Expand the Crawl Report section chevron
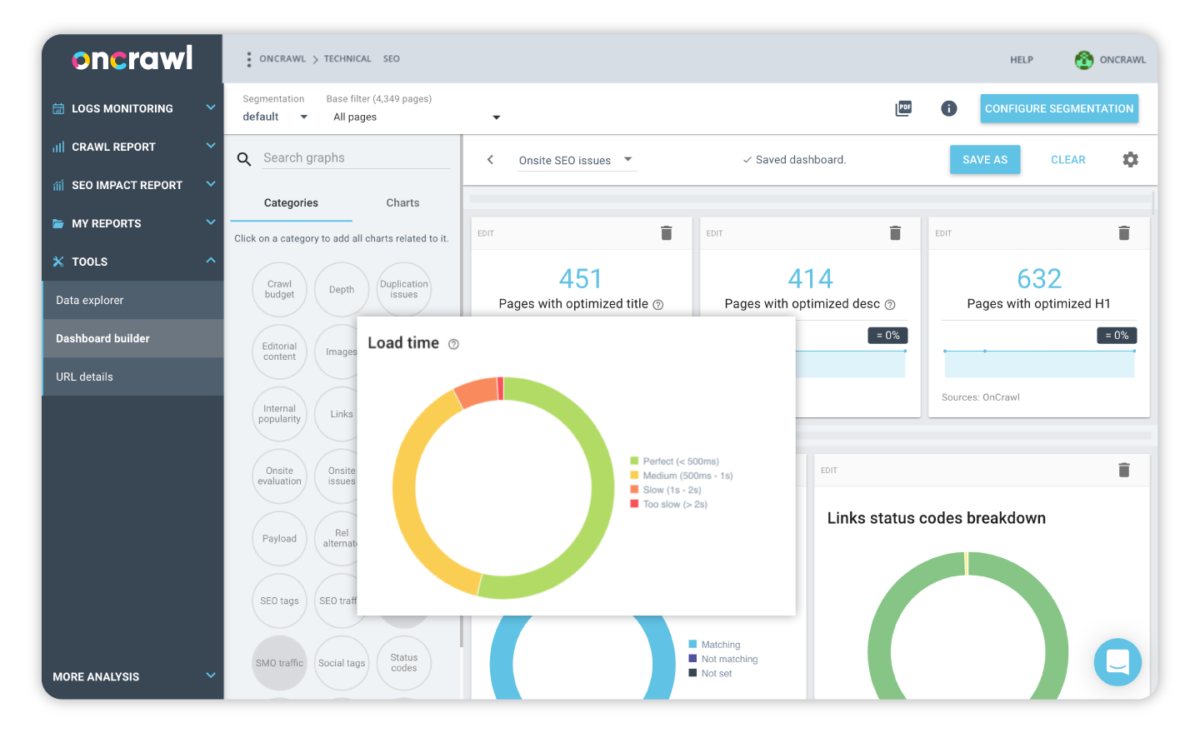This screenshot has height=733, width=1200. (x=210, y=146)
